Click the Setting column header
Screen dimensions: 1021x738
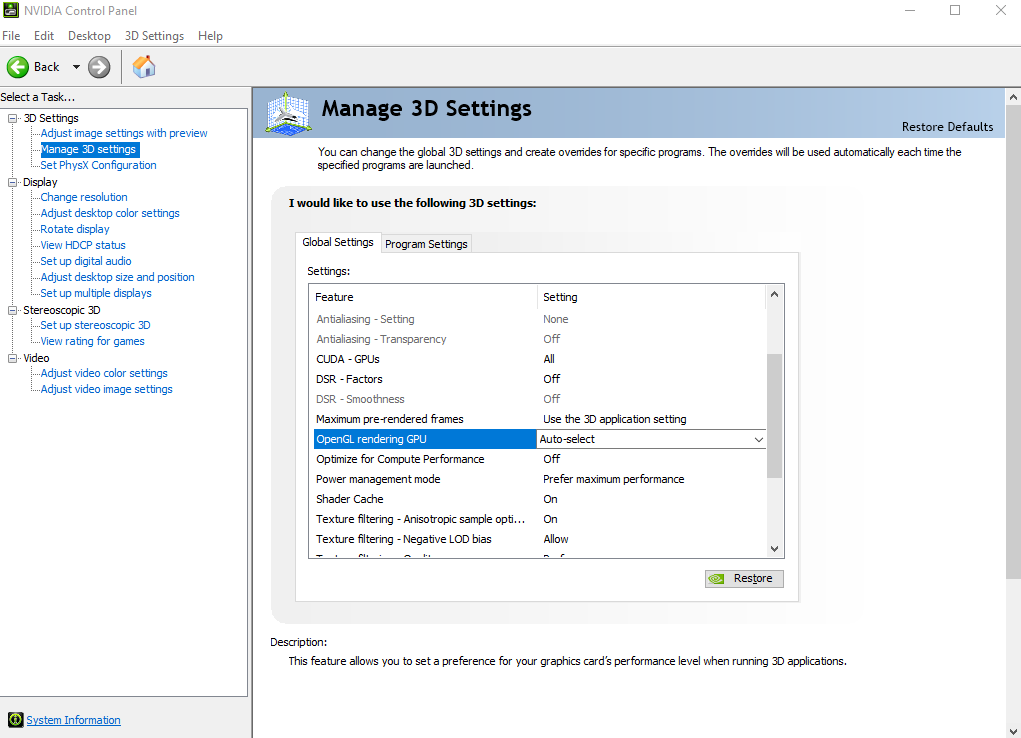point(651,297)
